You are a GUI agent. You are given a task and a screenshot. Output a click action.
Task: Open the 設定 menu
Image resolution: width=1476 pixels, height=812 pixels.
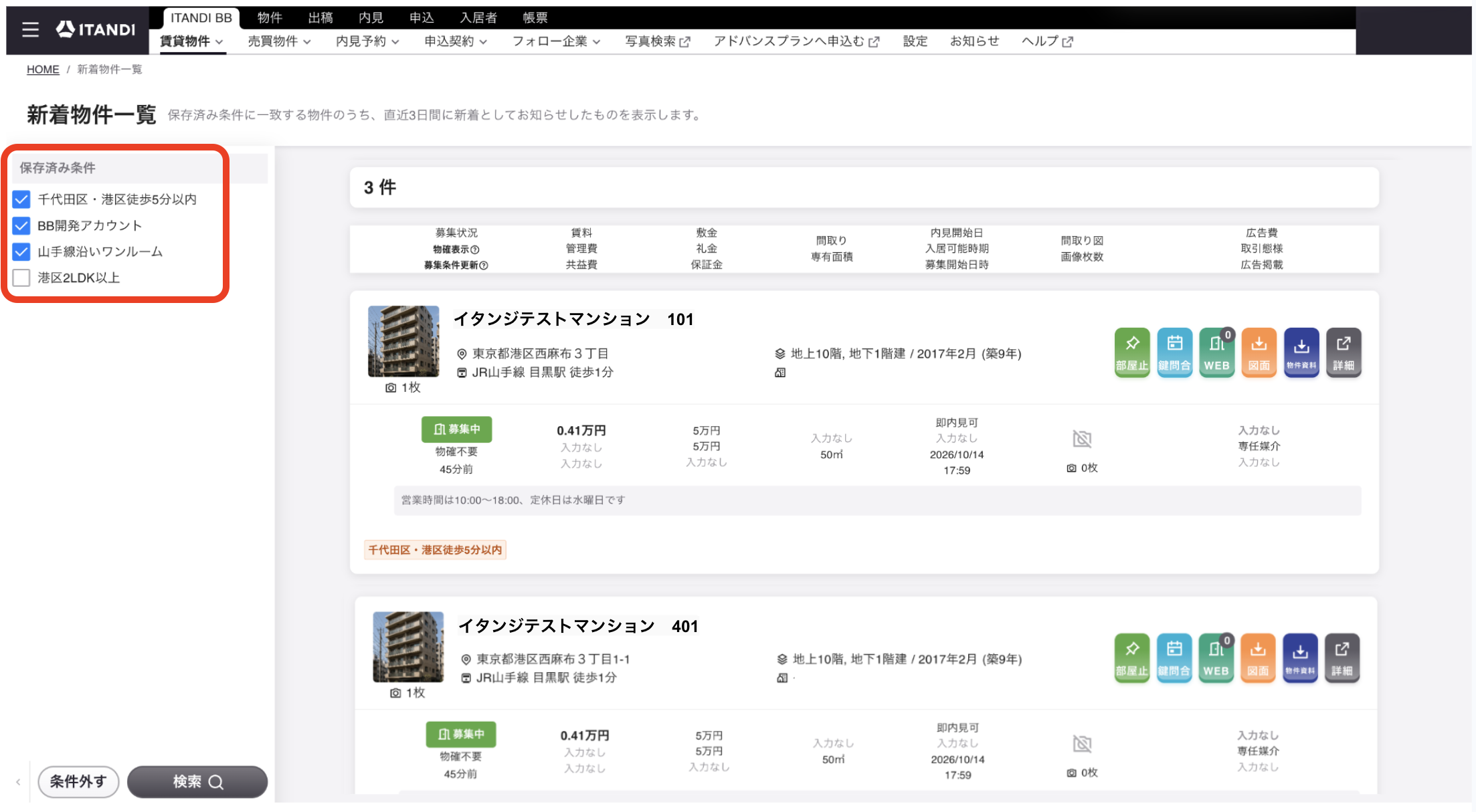[x=915, y=41]
